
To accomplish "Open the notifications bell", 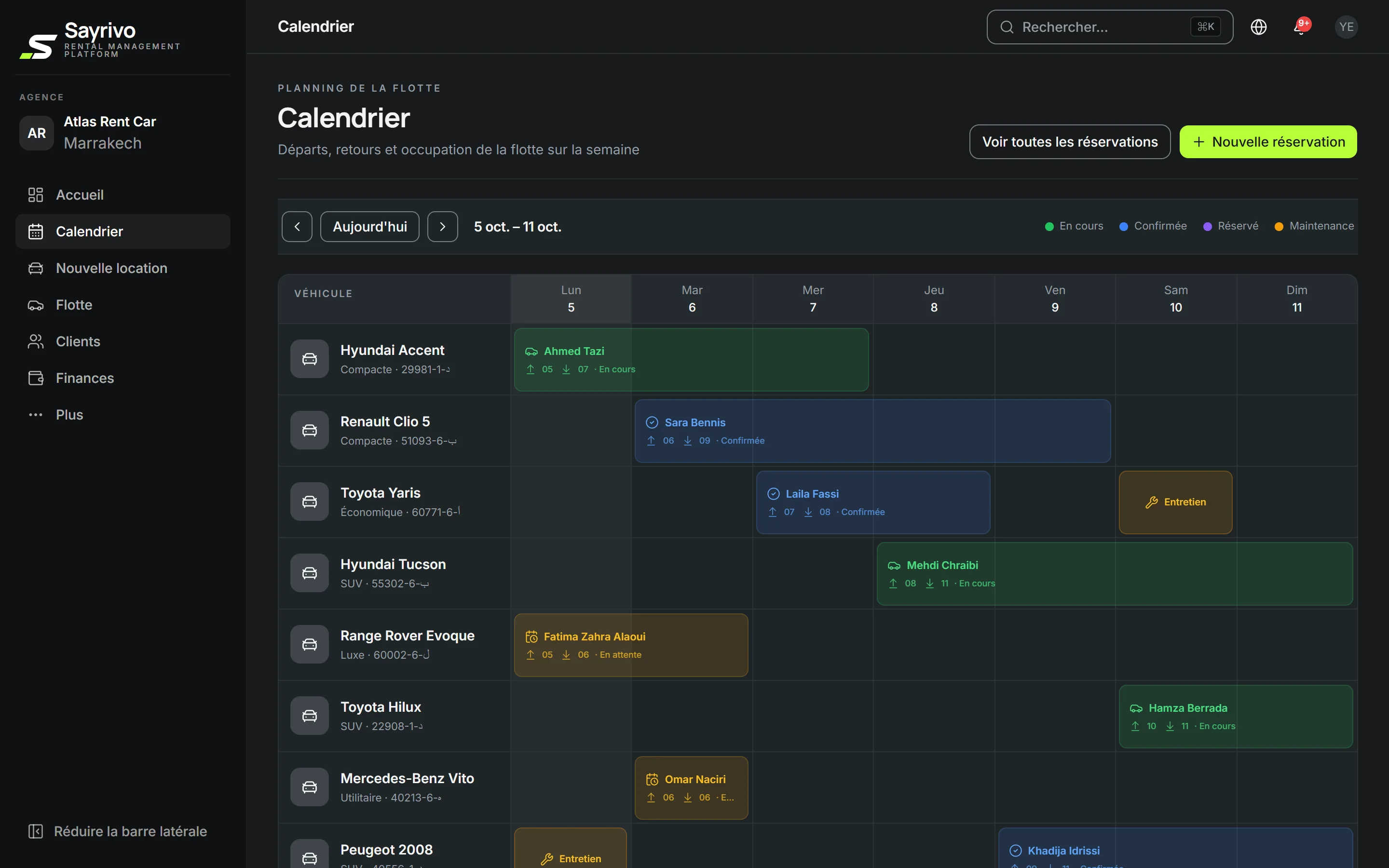I will point(1301,27).
